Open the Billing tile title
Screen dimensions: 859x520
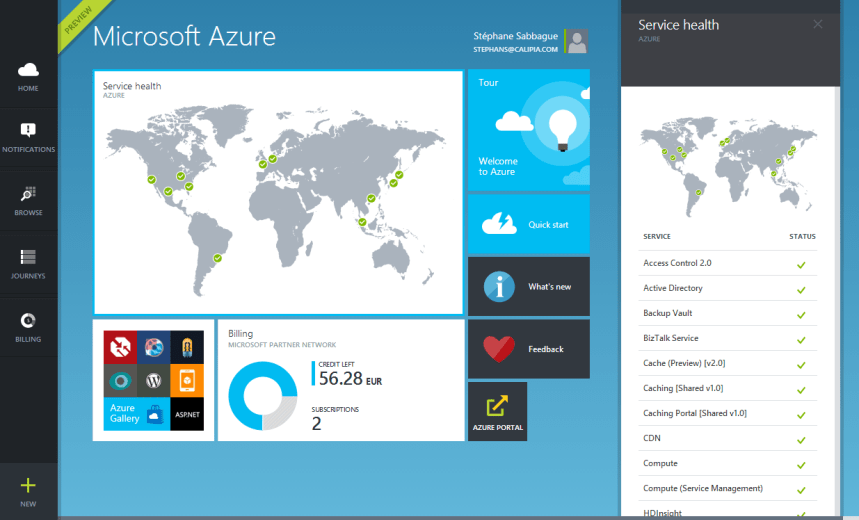(240, 333)
